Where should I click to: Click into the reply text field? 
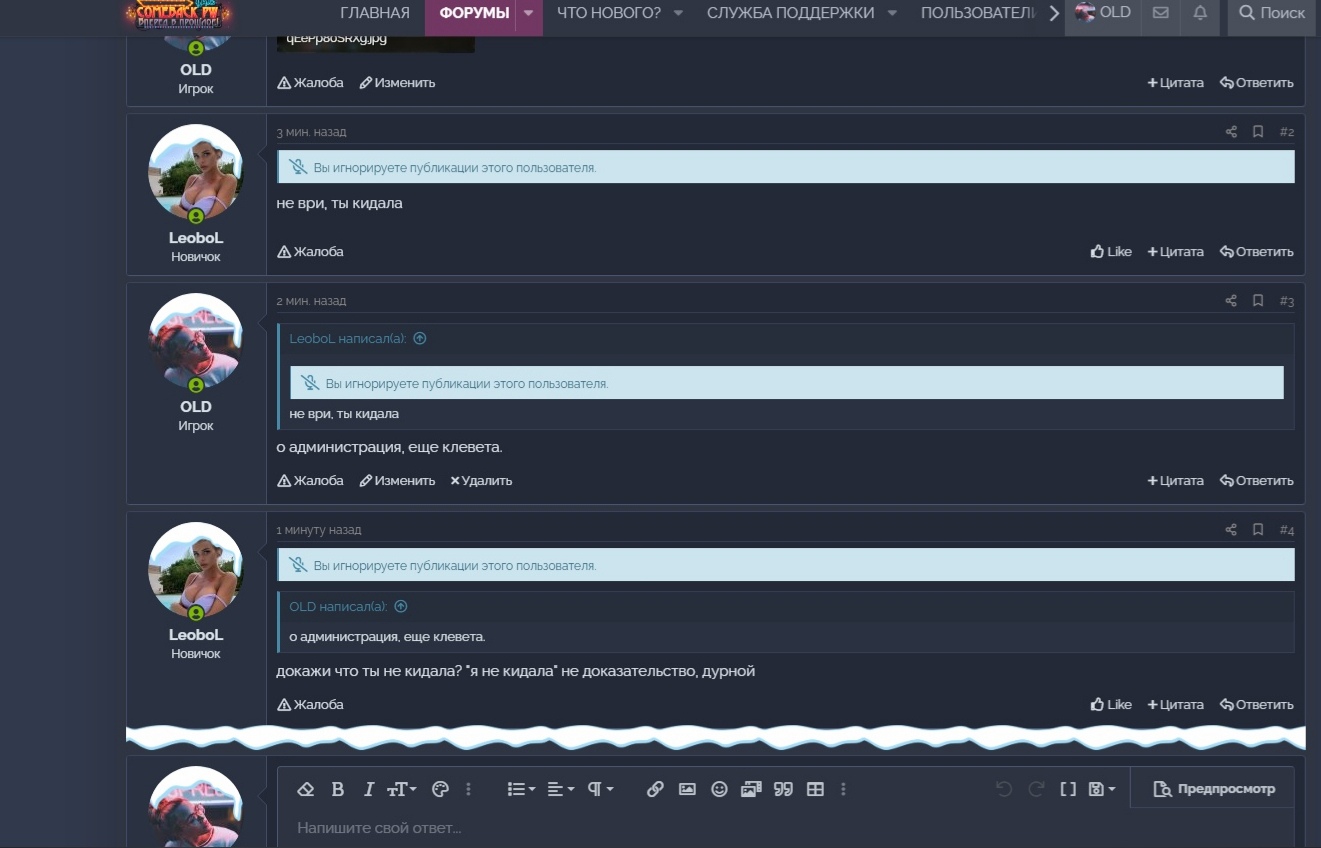click(700, 828)
